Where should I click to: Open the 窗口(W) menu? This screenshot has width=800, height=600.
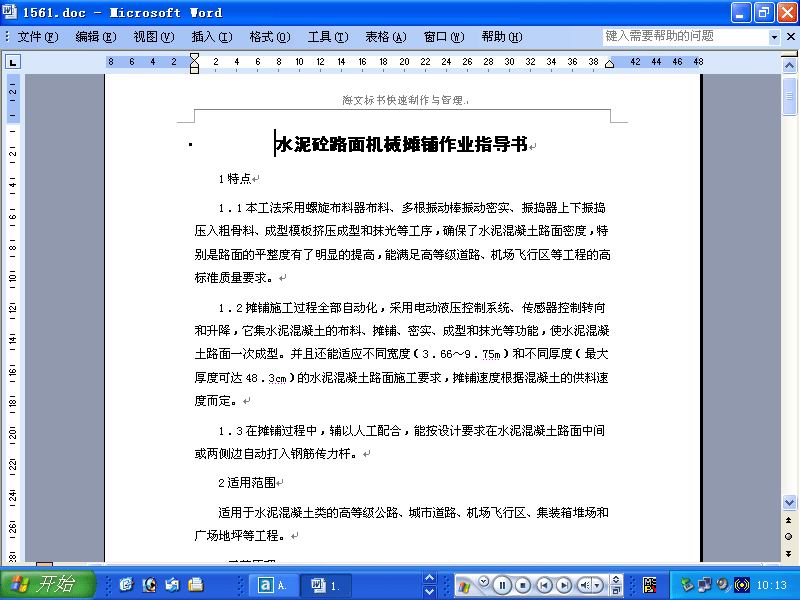point(444,37)
